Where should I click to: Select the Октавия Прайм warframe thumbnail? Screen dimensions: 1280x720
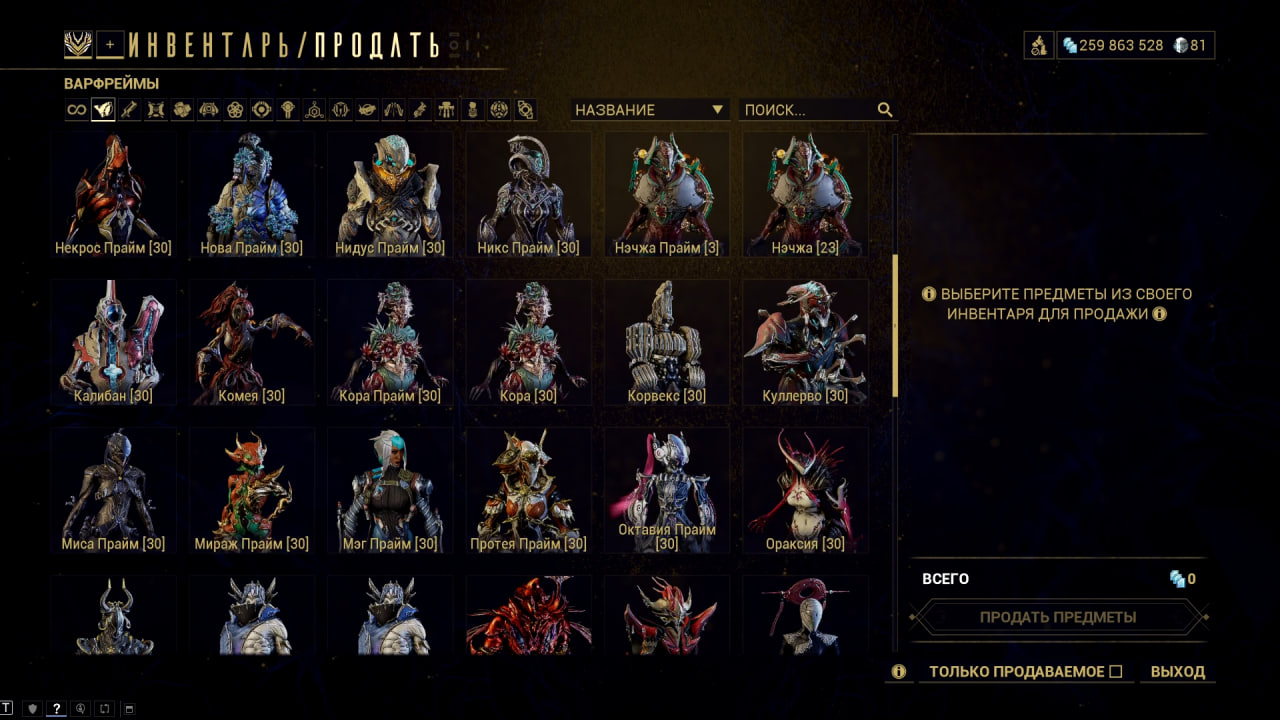tap(667, 490)
